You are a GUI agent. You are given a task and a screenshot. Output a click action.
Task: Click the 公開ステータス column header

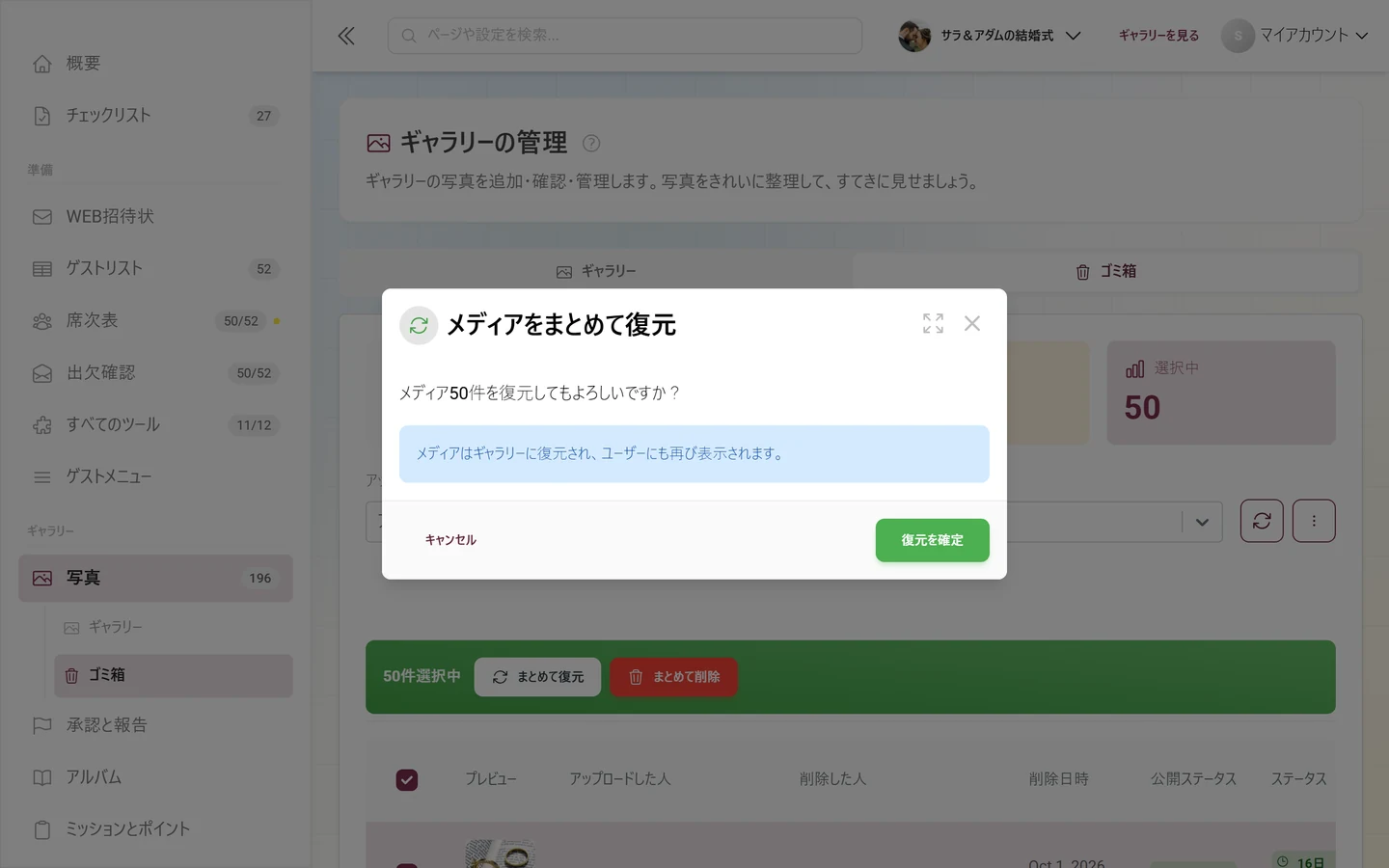point(1193,779)
